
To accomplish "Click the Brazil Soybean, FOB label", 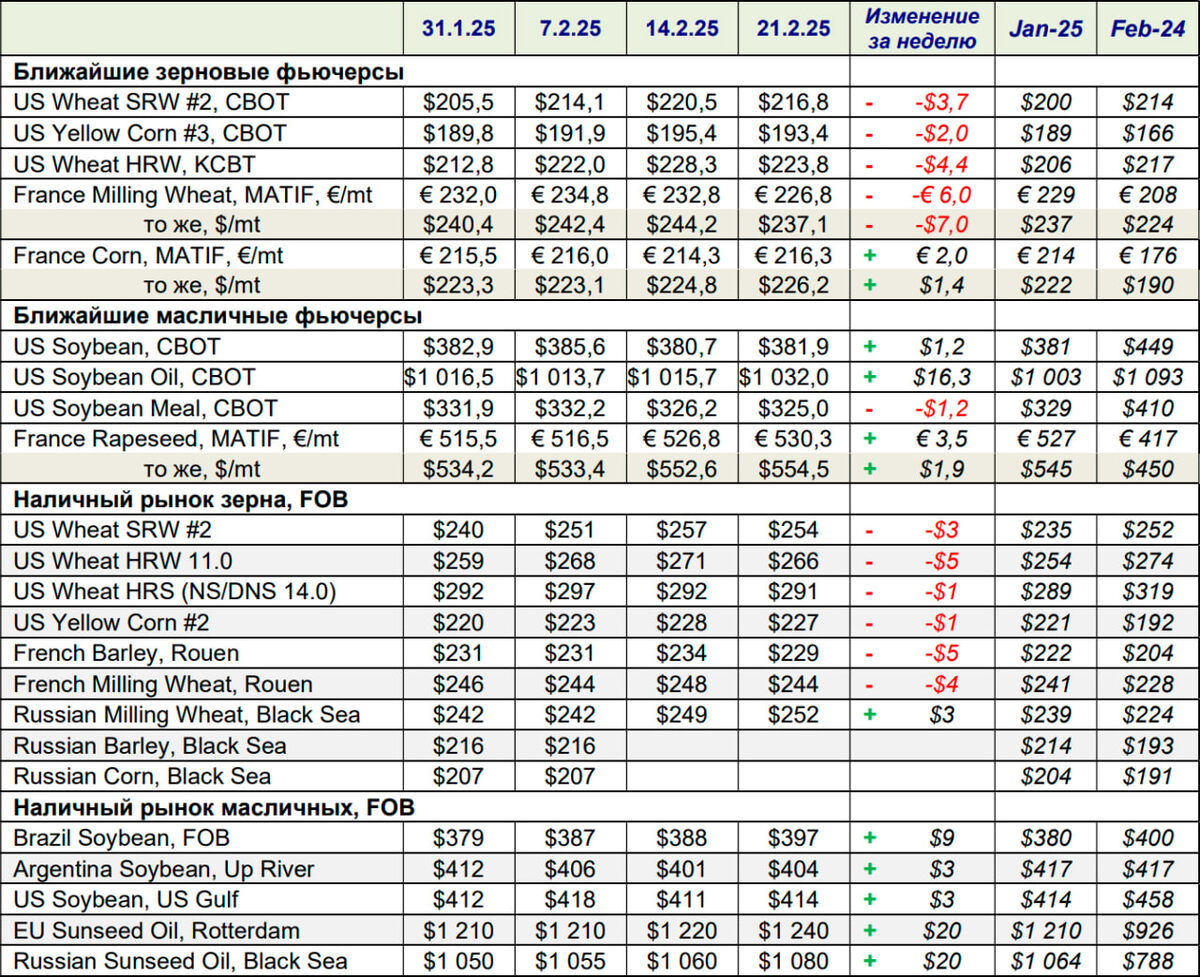I will (x=122, y=838).
